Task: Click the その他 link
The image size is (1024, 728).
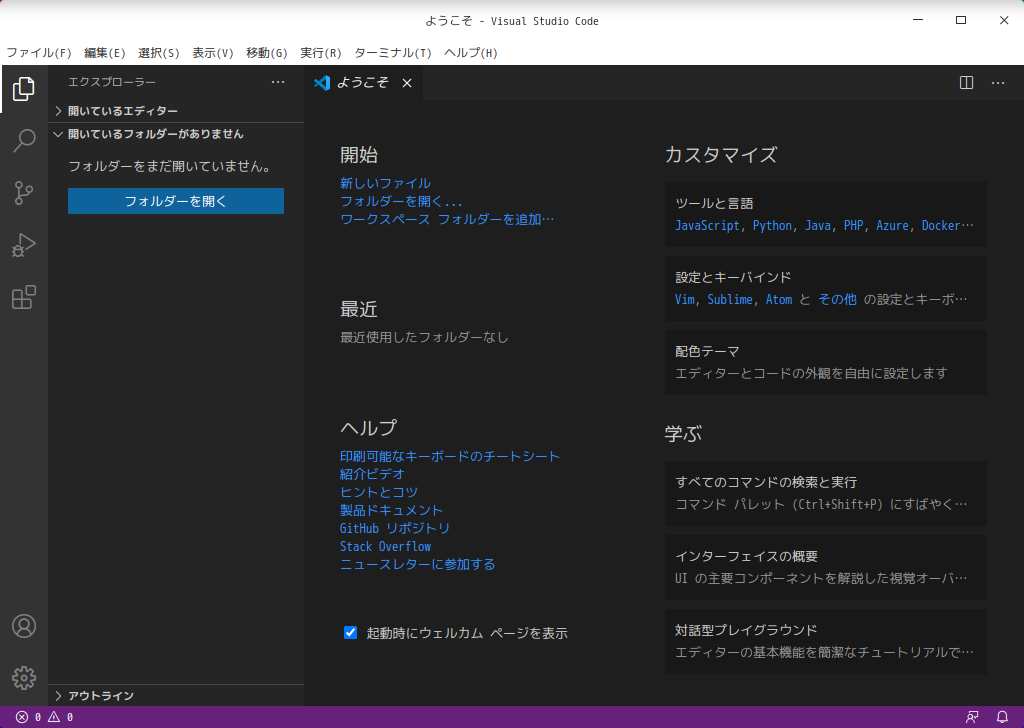Action: [837, 300]
